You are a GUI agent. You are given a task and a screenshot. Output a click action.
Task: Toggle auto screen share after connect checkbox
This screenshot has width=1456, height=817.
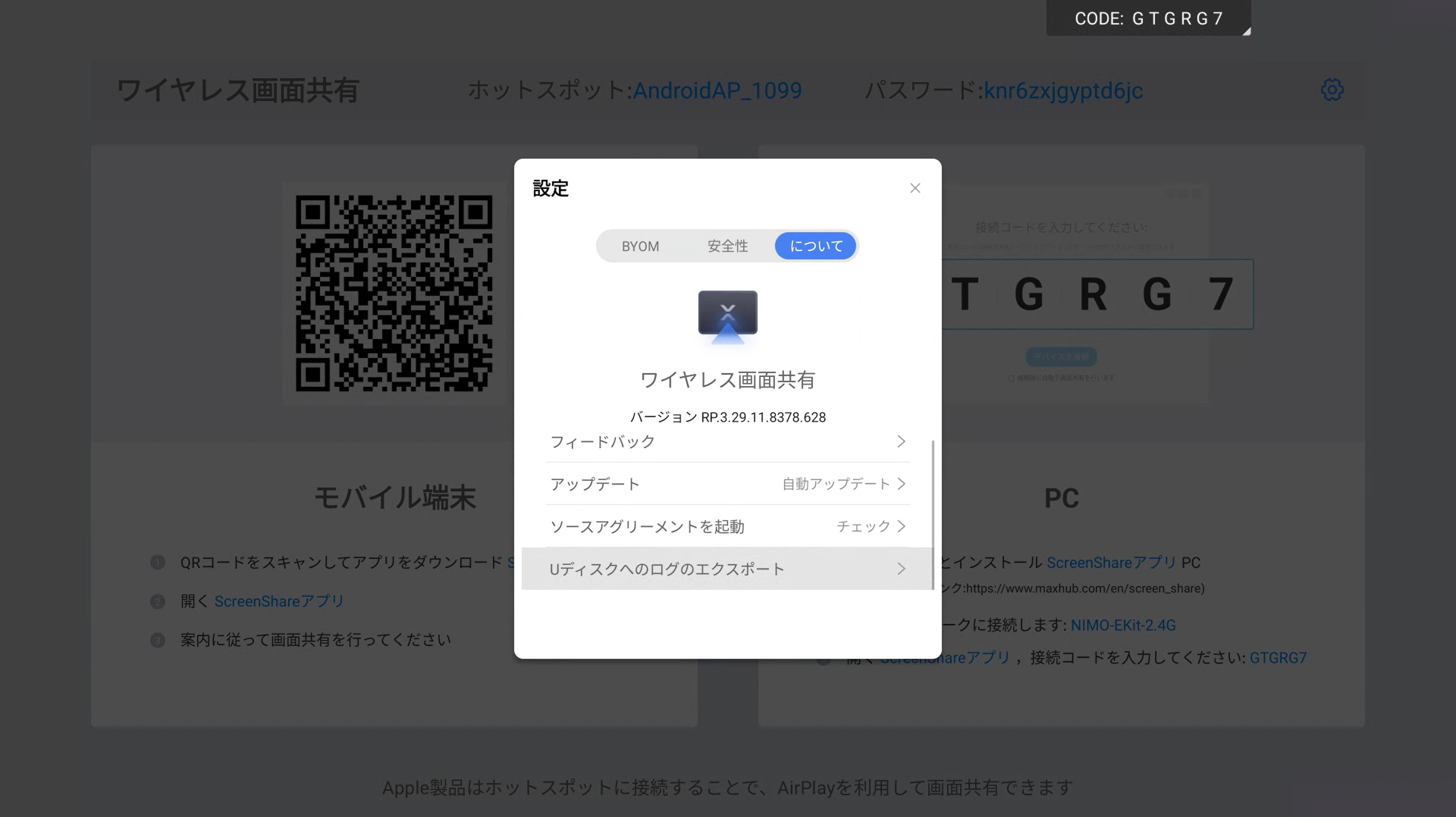point(1011,378)
